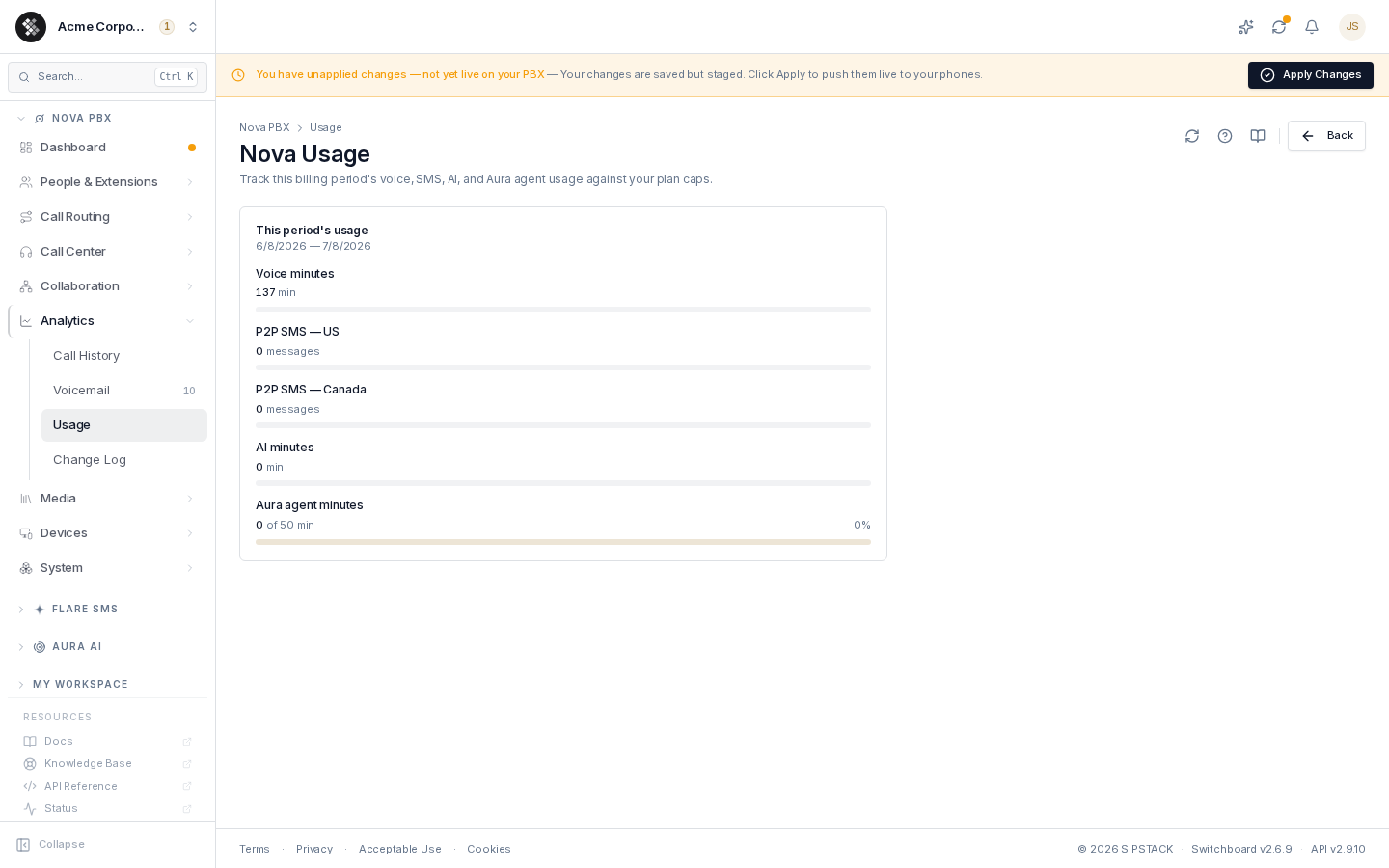Go Back using the Back button

(x=1326, y=136)
